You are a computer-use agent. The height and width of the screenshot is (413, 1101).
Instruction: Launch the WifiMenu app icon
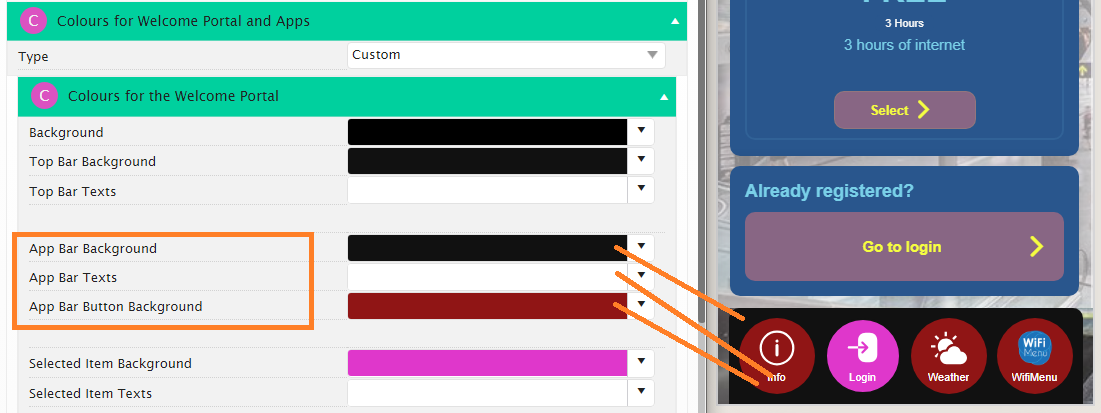(x=1033, y=354)
